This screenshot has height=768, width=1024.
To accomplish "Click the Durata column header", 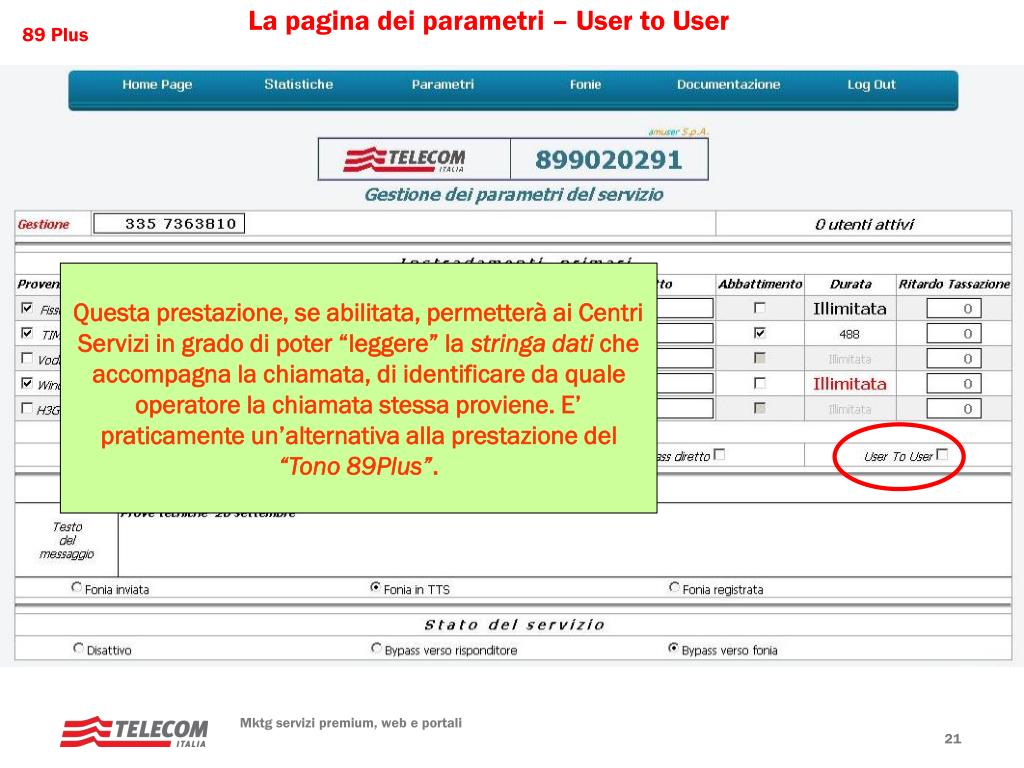I will (850, 284).
